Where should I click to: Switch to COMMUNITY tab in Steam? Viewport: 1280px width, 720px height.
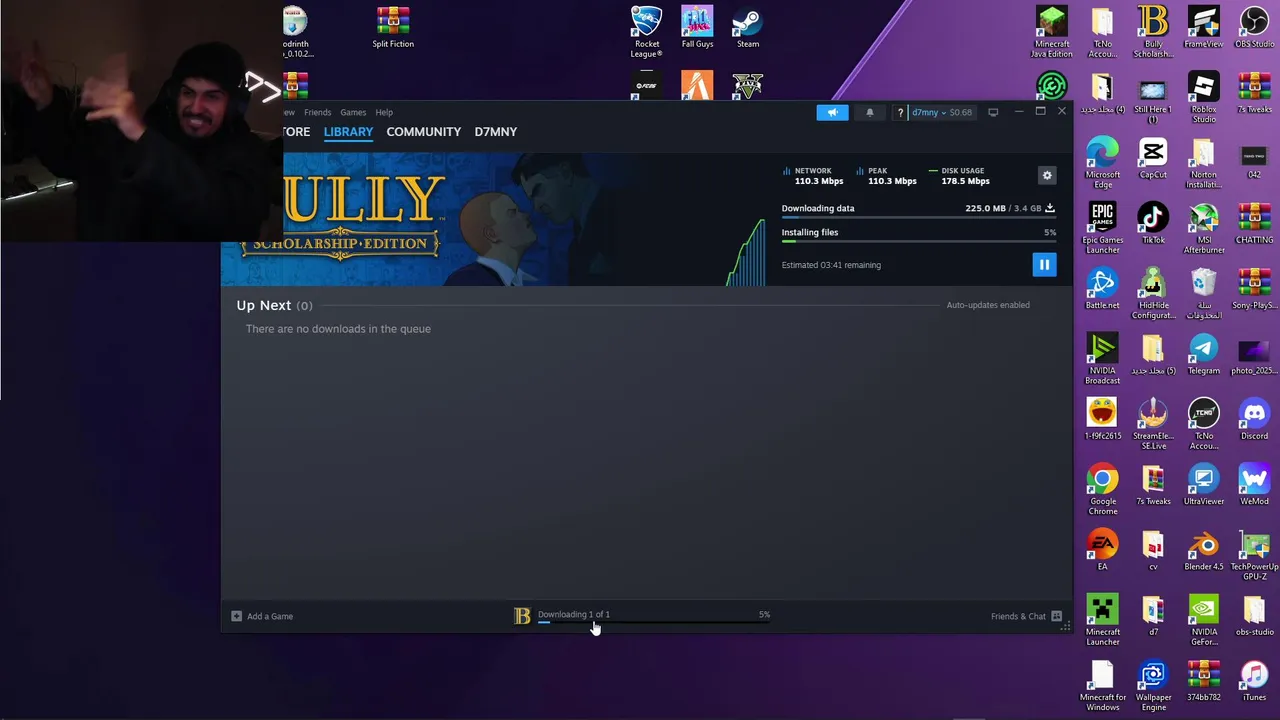point(423,132)
